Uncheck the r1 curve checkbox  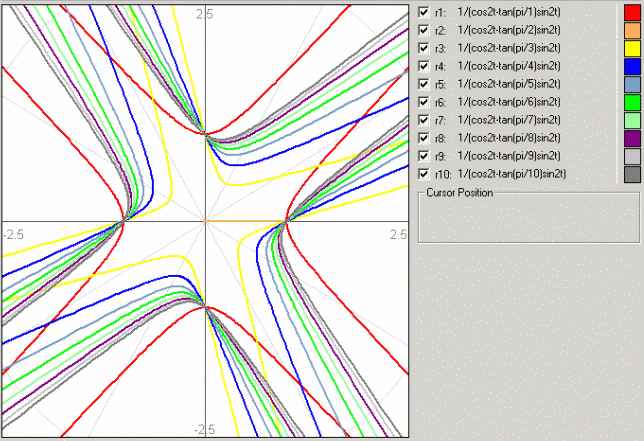pyautogui.click(x=424, y=12)
